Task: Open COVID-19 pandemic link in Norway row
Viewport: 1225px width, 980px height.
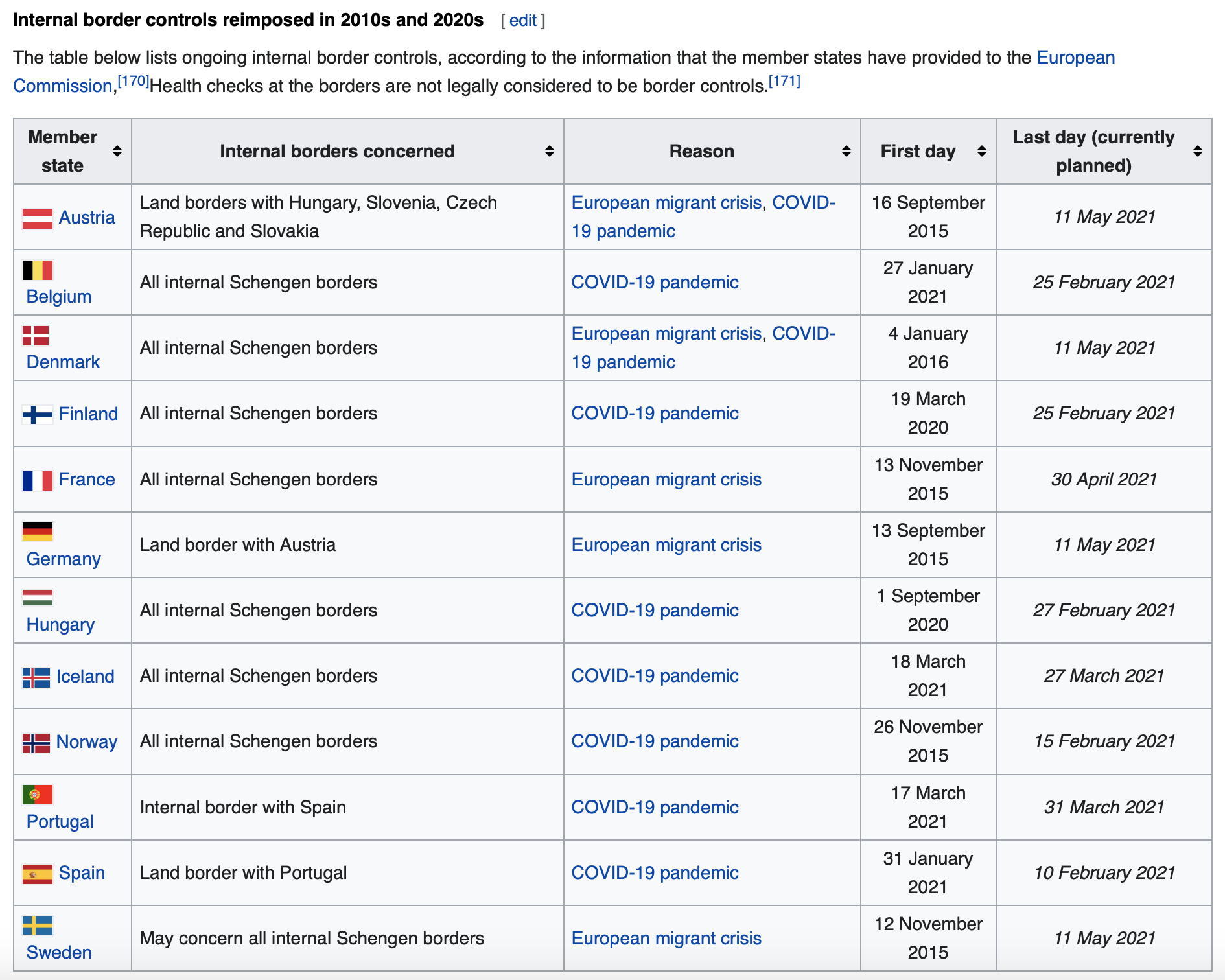Action: click(655, 741)
